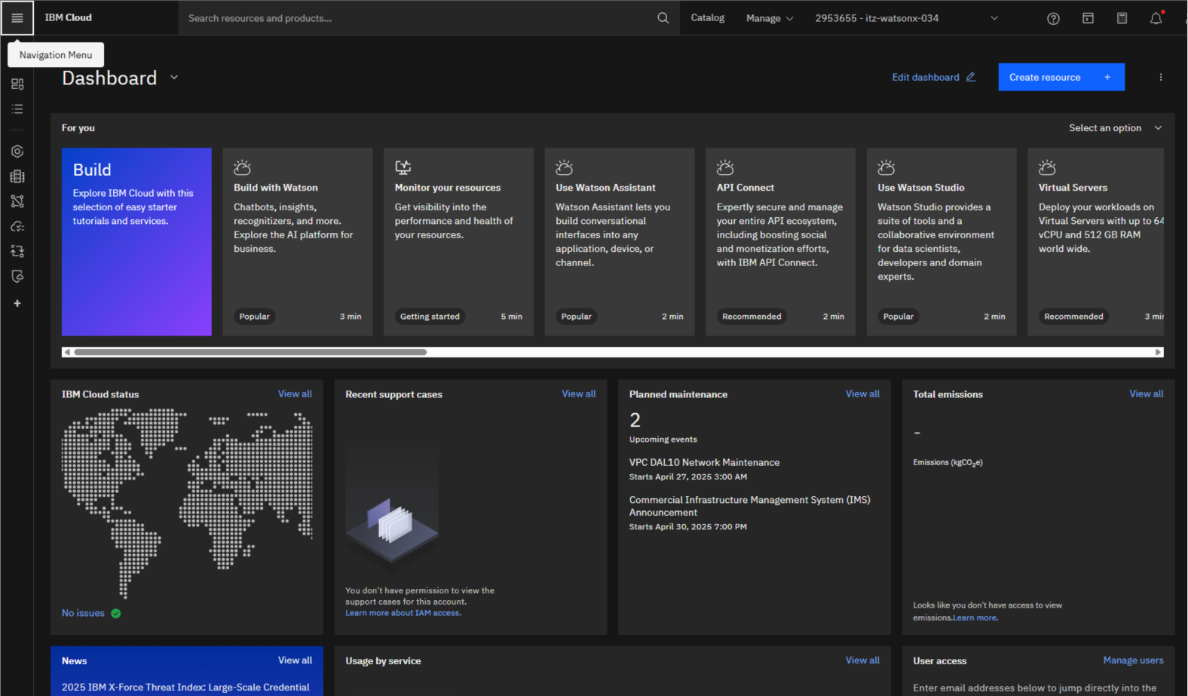View all Planned maintenance events

click(862, 394)
